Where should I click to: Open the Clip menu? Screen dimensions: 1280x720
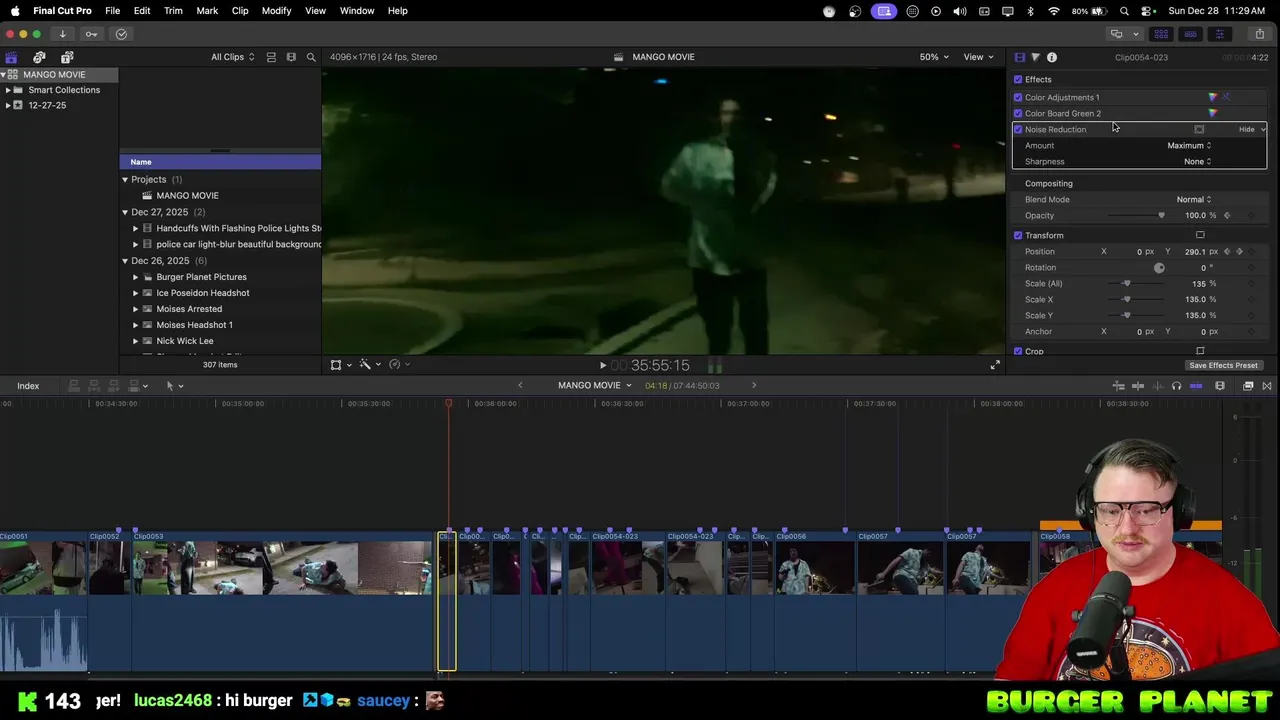tap(240, 10)
